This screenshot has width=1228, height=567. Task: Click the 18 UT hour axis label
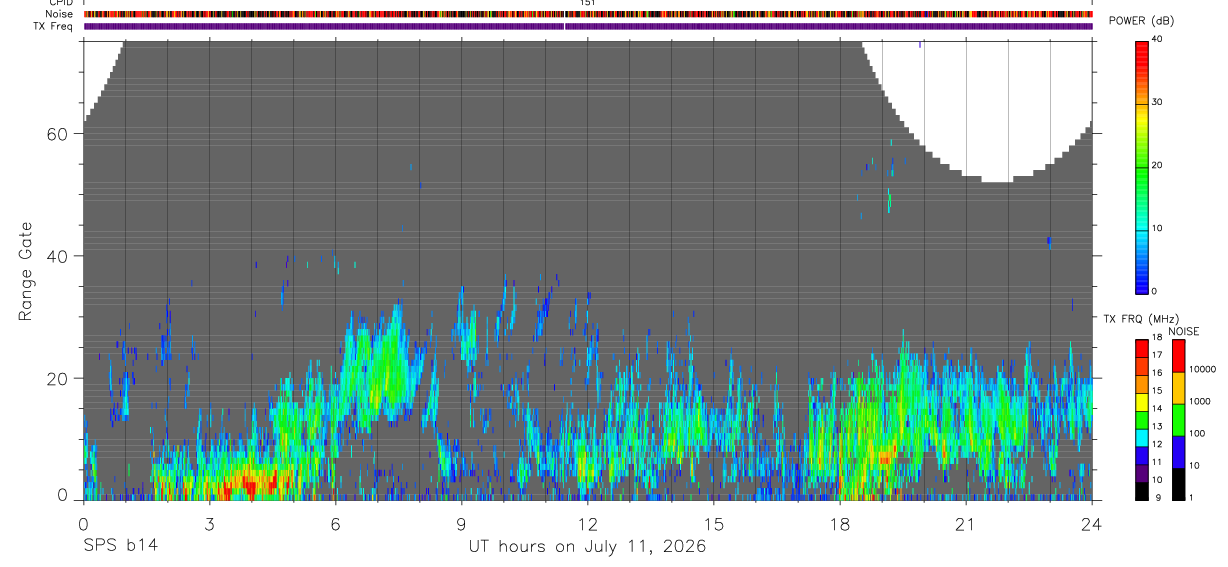tap(840, 524)
